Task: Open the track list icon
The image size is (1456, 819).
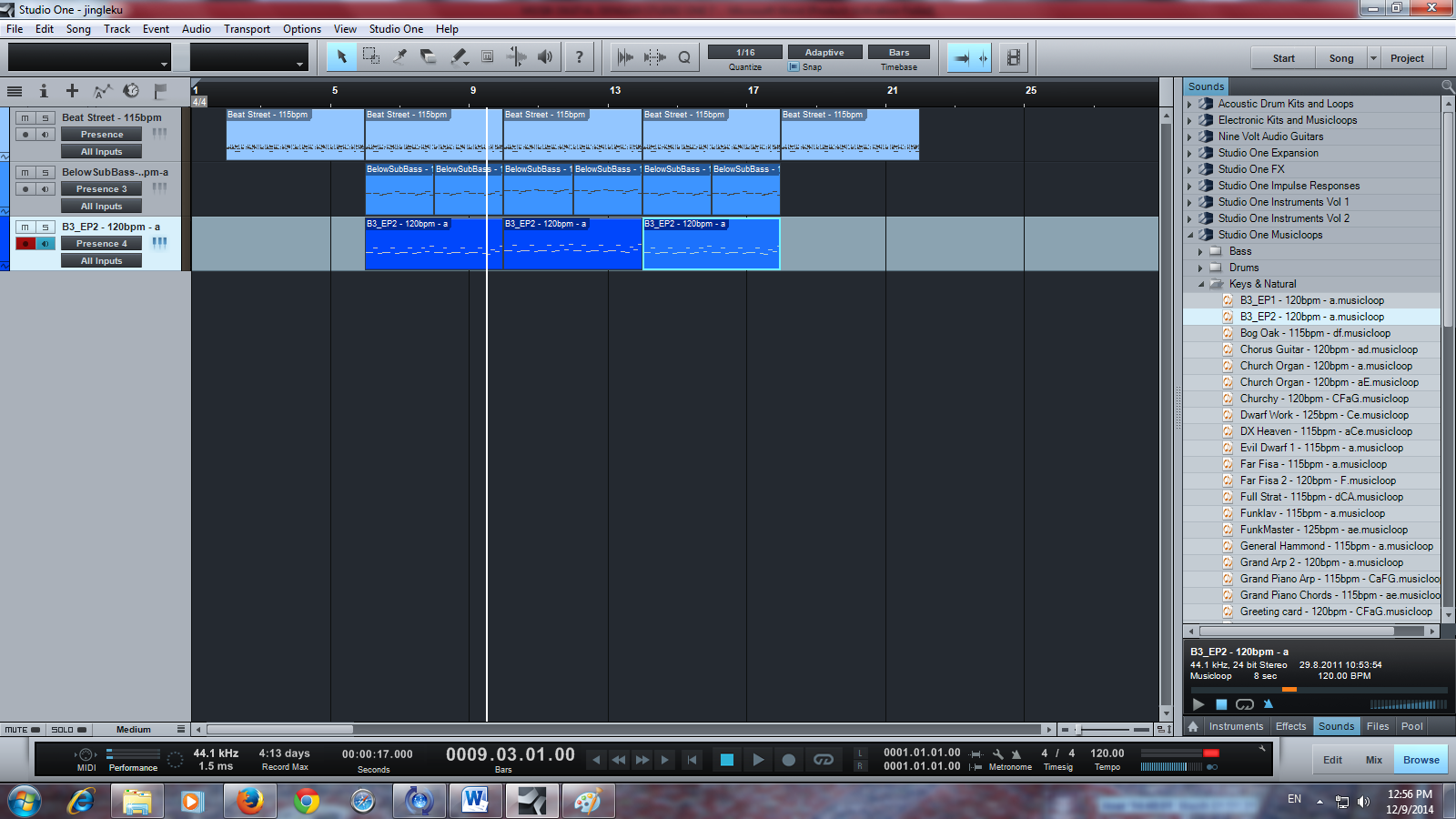Action: 15,91
